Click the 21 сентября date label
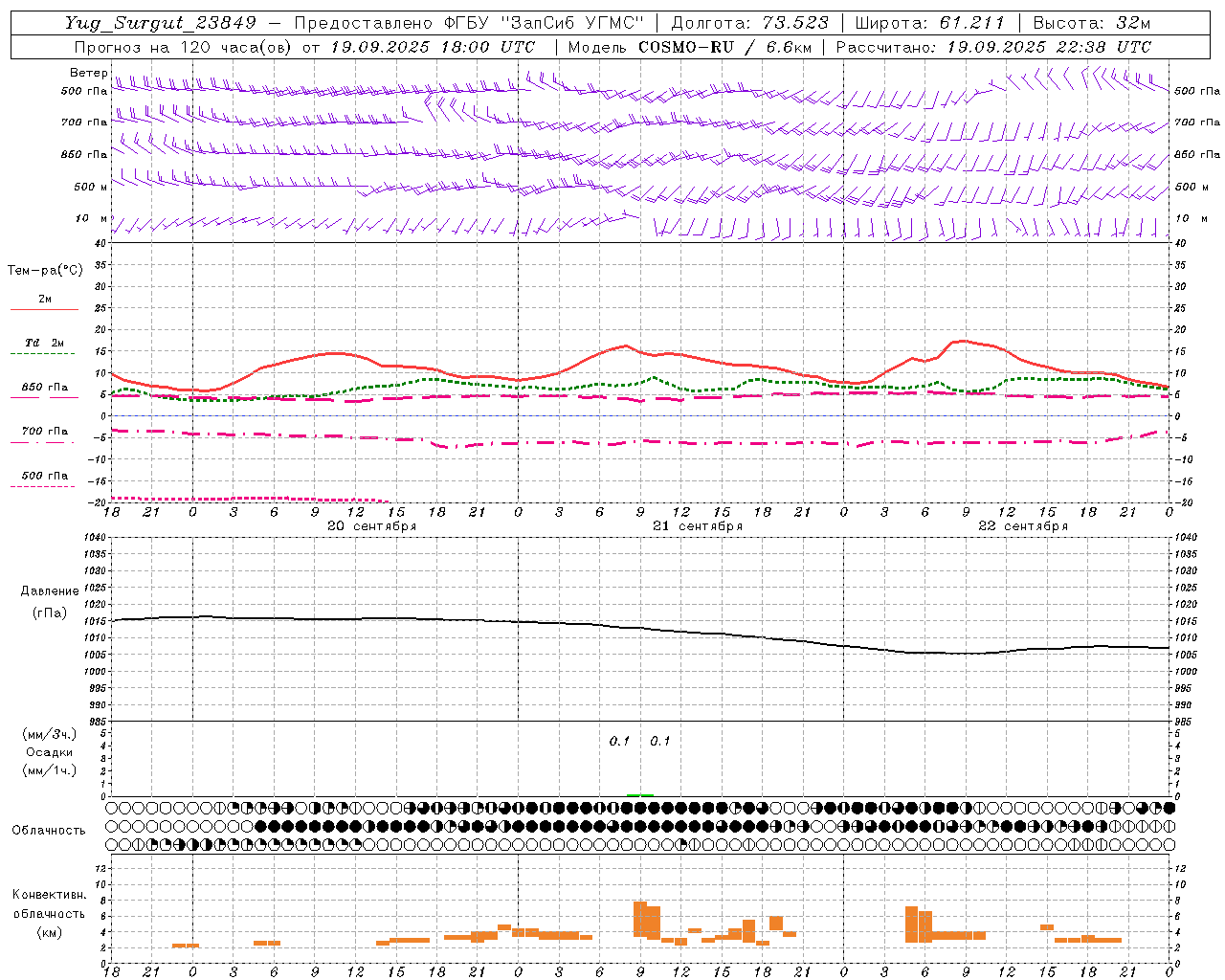The height and width of the screenshot is (980, 1225). coord(698,526)
